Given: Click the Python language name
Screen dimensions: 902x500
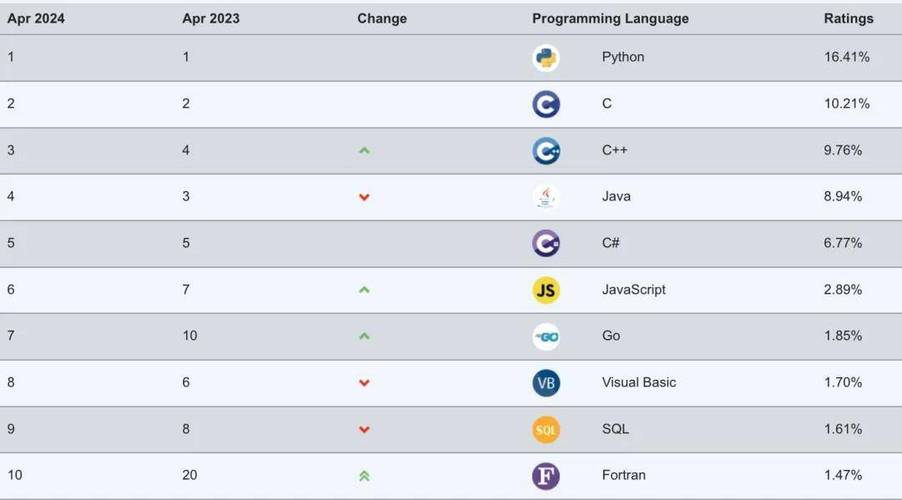Looking at the screenshot, I should tap(623, 57).
